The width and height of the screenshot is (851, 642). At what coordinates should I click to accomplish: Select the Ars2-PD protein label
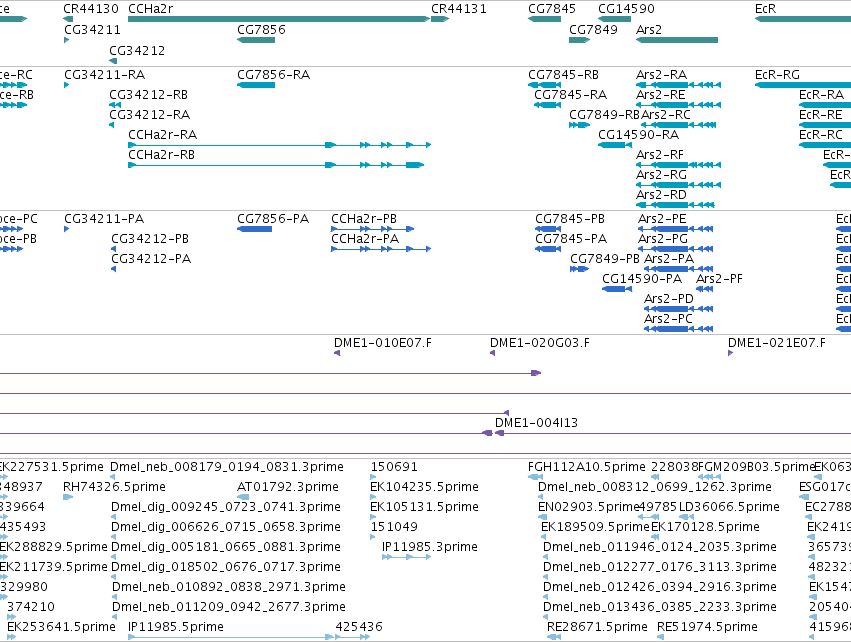click(x=669, y=299)
